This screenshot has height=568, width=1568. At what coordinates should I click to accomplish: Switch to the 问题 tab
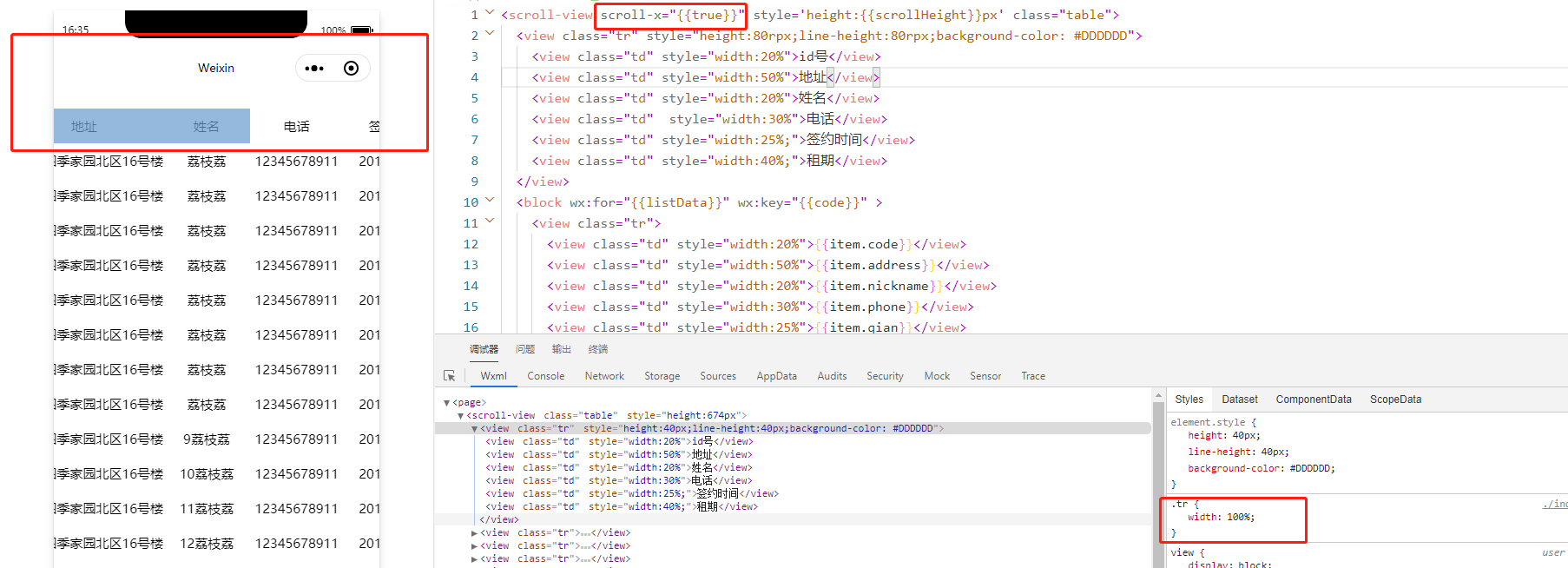525,349
